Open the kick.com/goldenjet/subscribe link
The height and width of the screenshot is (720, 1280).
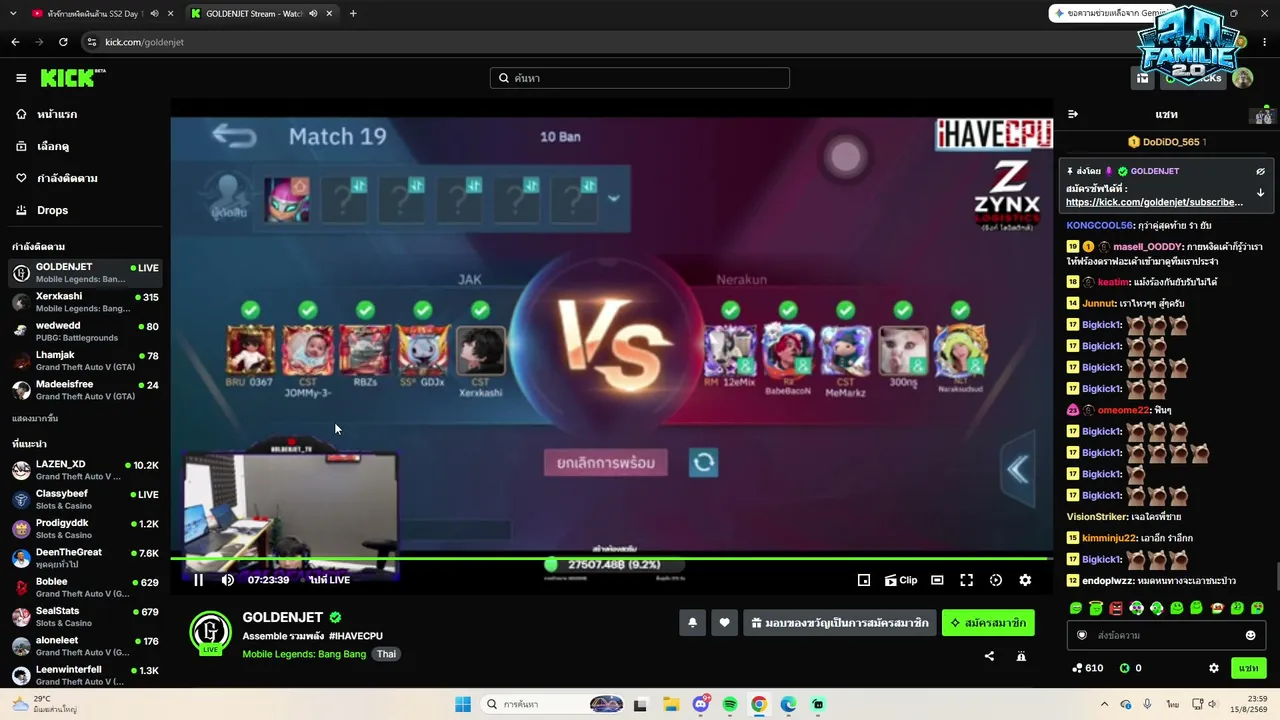[1154, 202]
